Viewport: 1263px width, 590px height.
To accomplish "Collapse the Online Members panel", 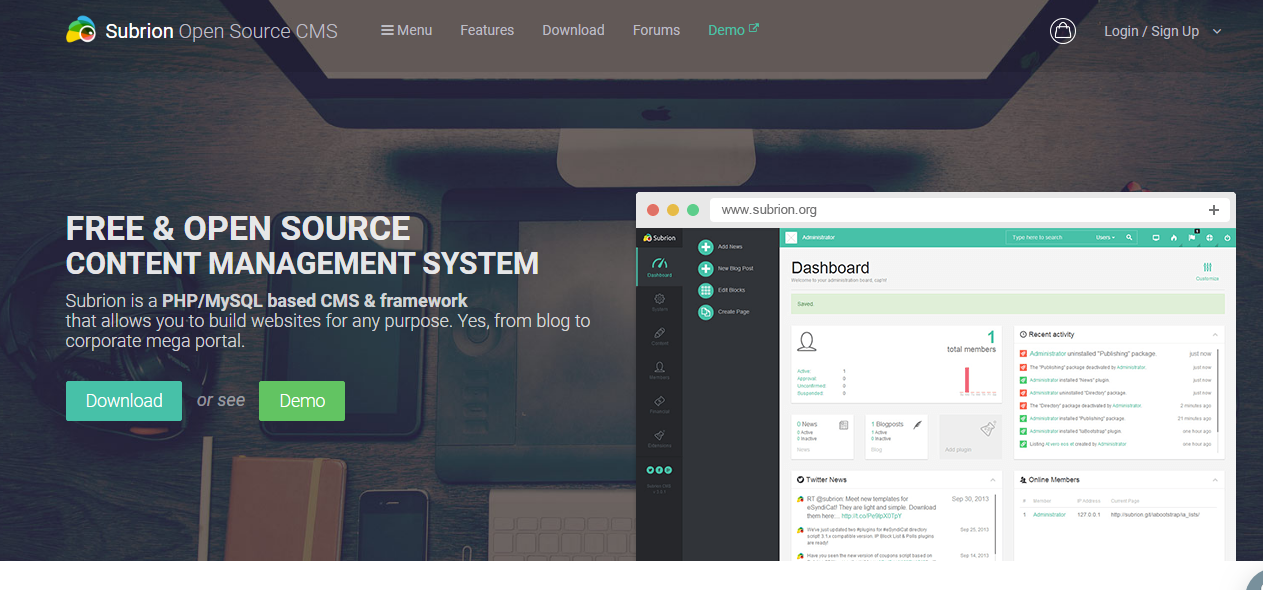I will [x=1216, y=480].
